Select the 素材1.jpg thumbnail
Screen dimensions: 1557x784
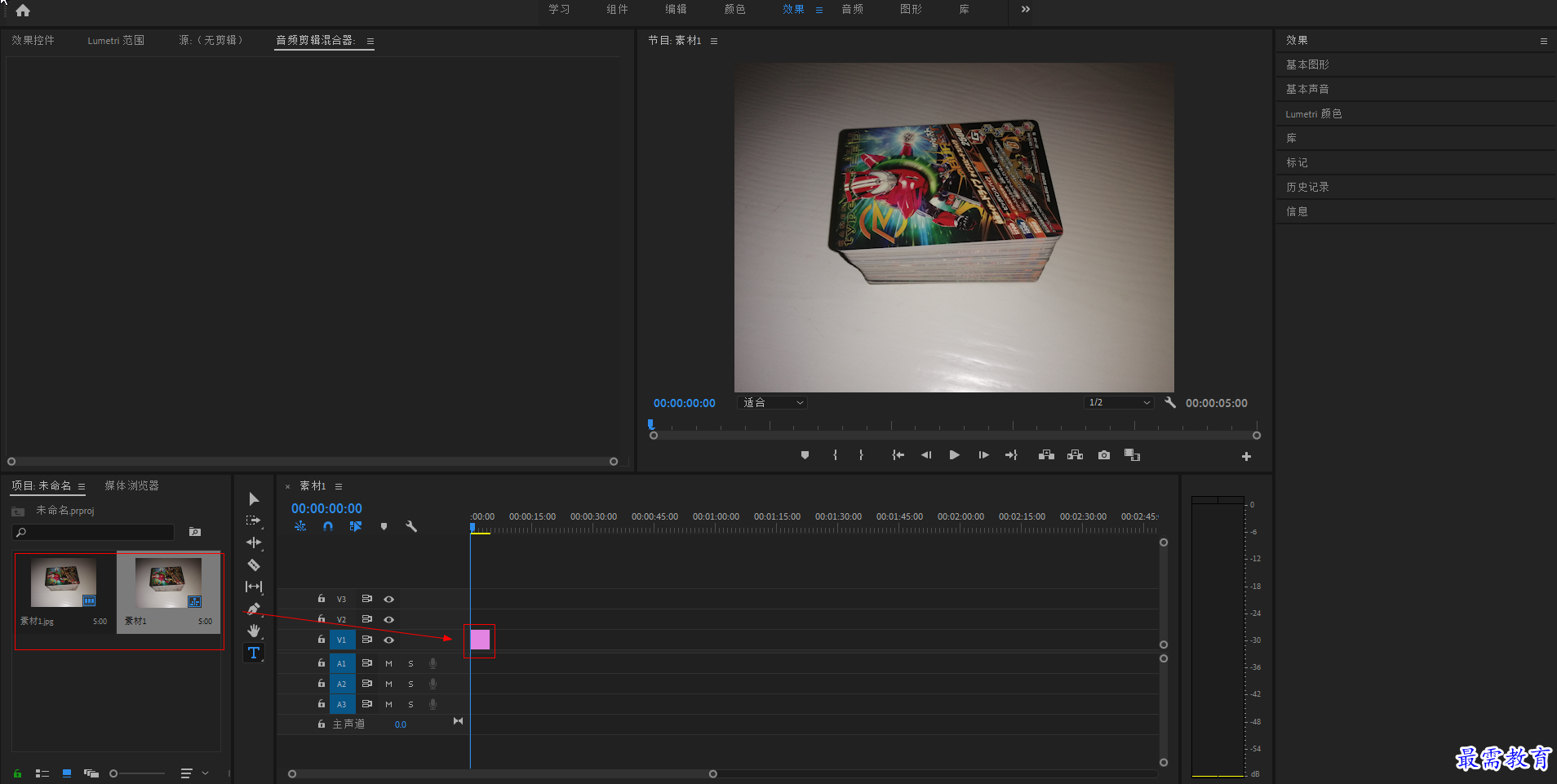[x=64, y=582]
